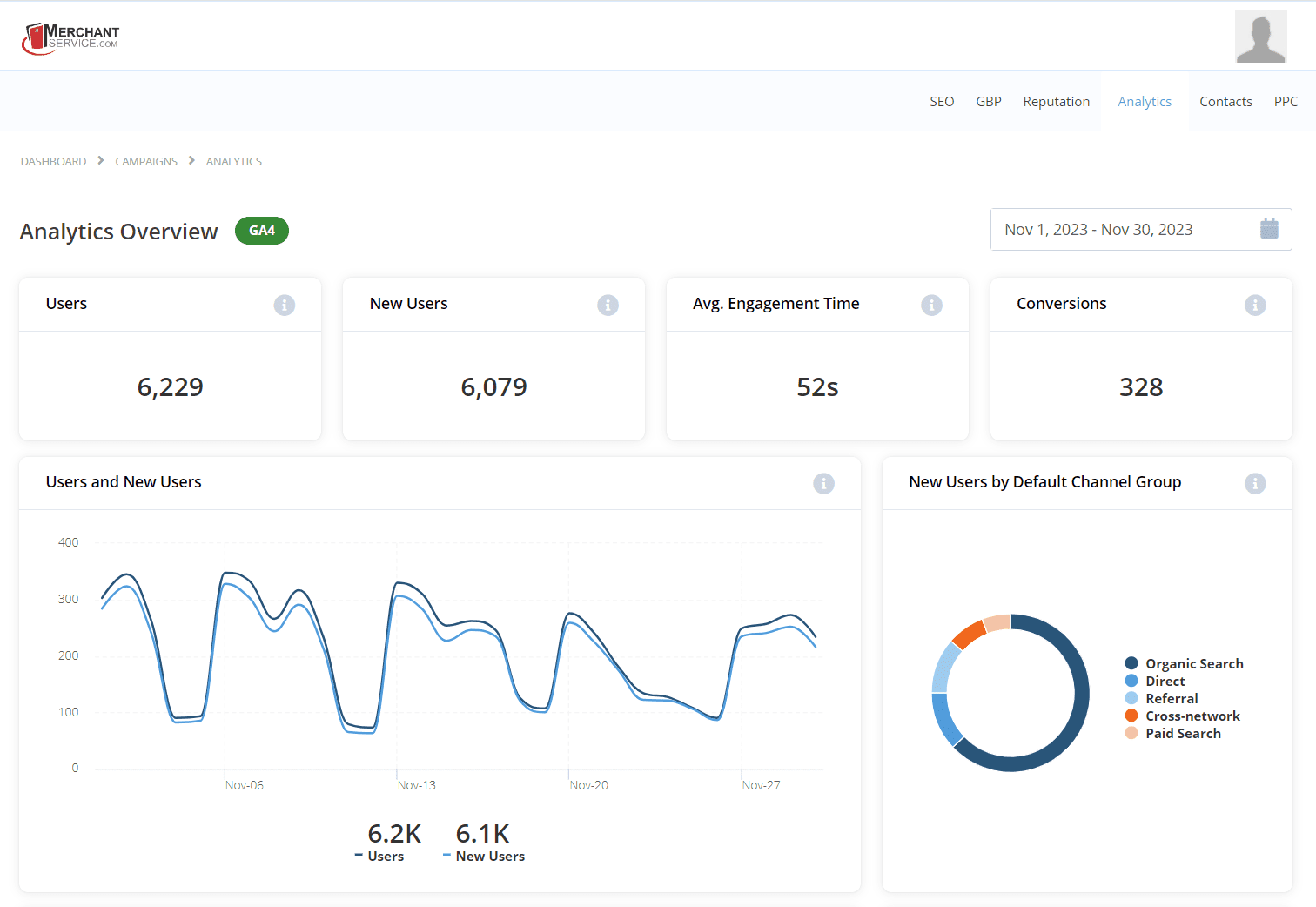Toggle the Referral channel in the donut legend
Image resolution: width=1316 pixels, height=907 pixels.
tap(1169, 698)
